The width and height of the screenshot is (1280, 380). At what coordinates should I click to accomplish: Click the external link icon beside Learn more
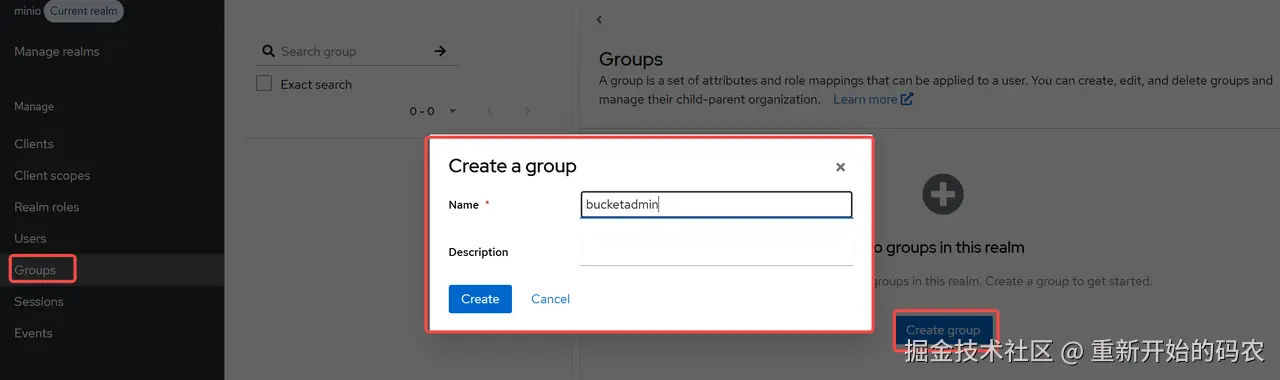pos(907,99)
